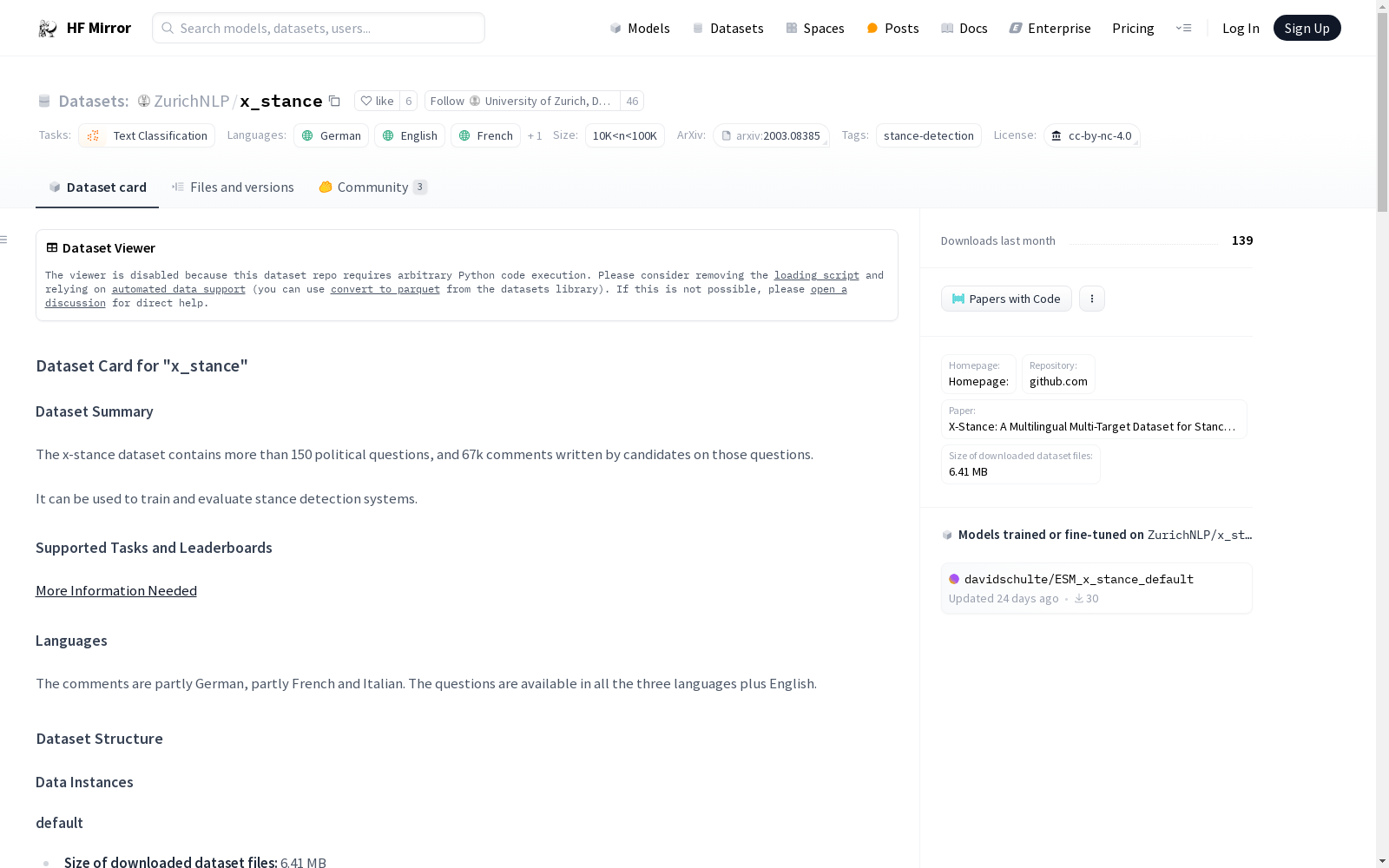The image size is (1389, 868).
Task: Switch to Files and versions tab
Action: (233, 187)
